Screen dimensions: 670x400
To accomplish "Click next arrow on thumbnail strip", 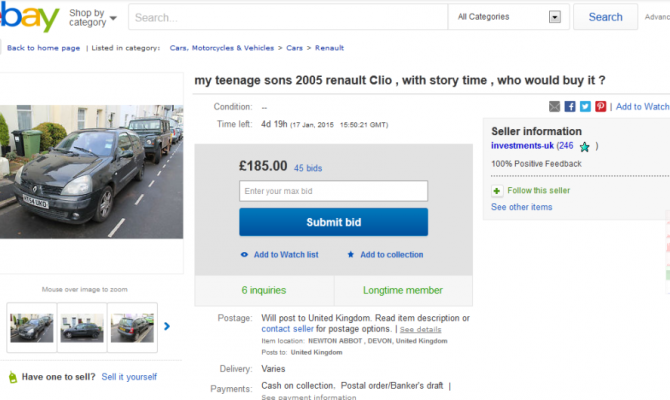I will pyautogui.click(x=167, y=326).
